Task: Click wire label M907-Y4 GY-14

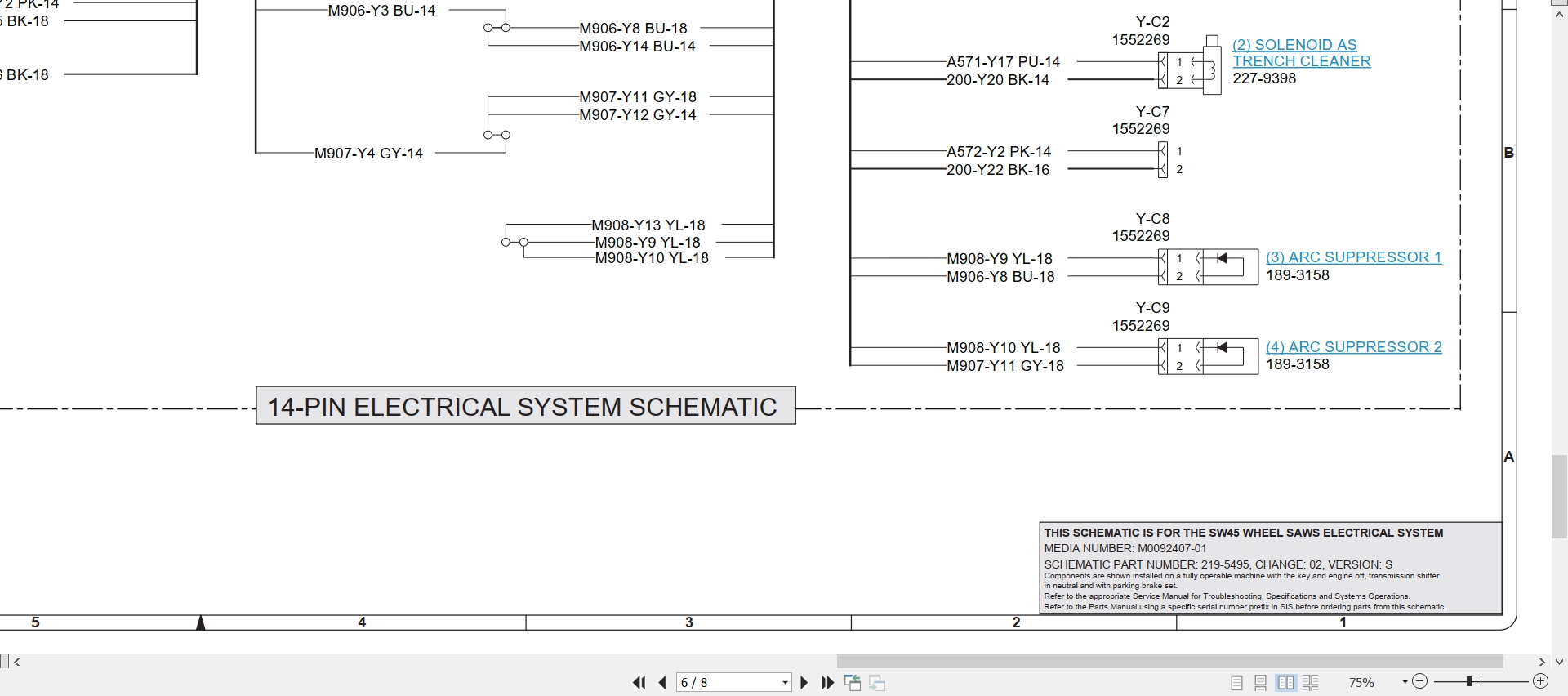Action: [x=369, y=154]
